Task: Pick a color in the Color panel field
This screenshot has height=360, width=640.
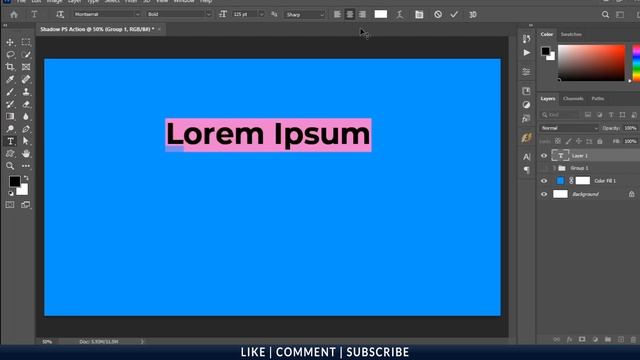Action: point(591,63)
